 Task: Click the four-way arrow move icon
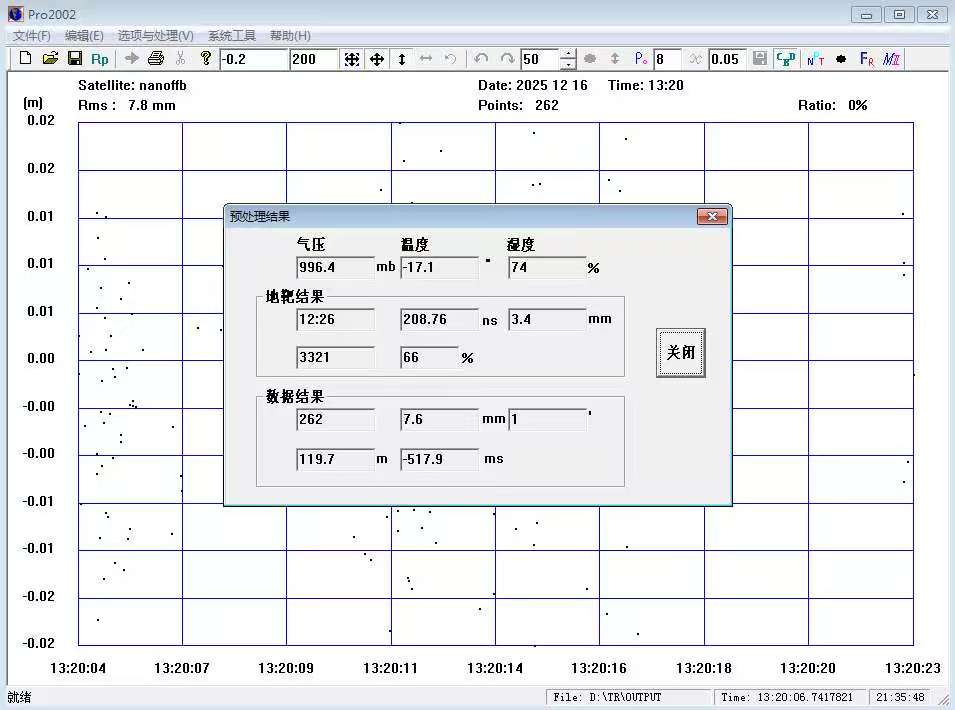(x=377, y=59)
